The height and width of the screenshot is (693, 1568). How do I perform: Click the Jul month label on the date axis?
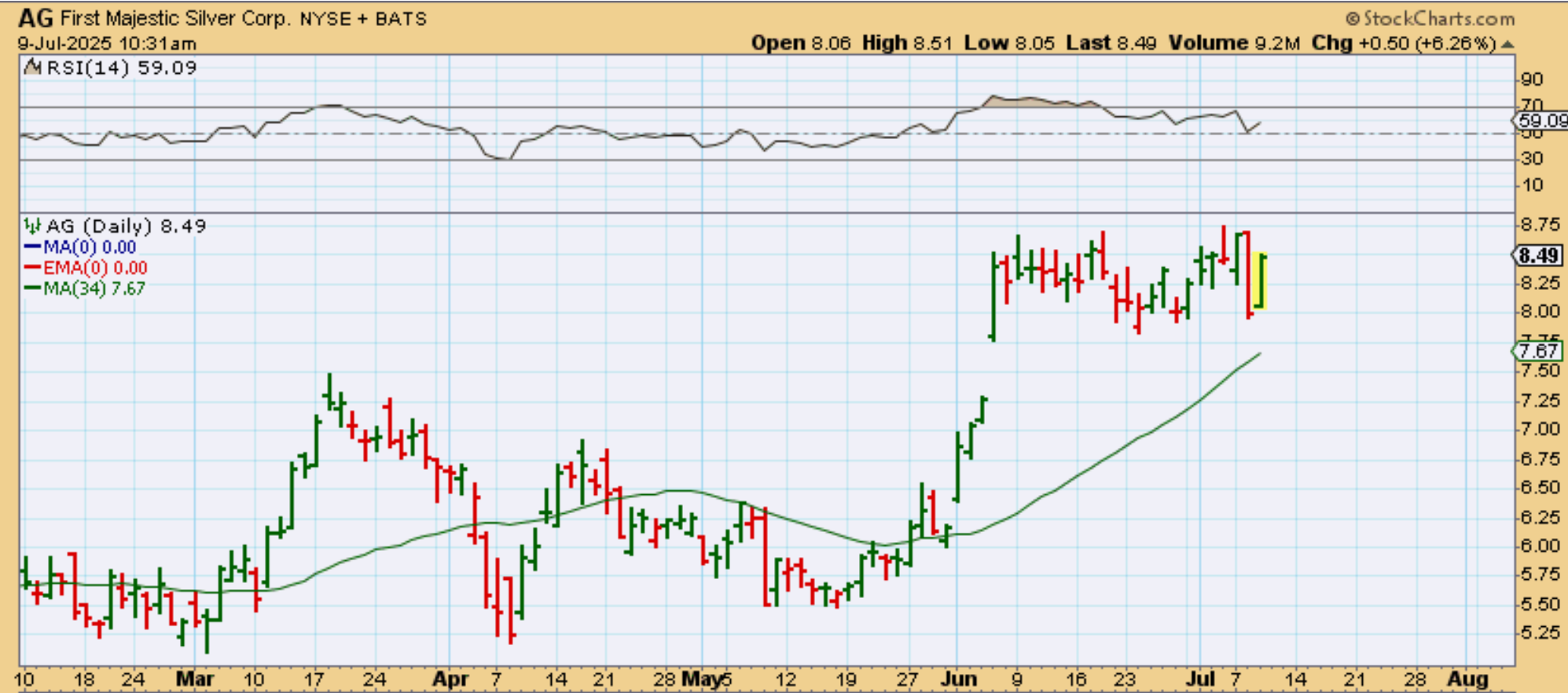[x=1200, y=679]
